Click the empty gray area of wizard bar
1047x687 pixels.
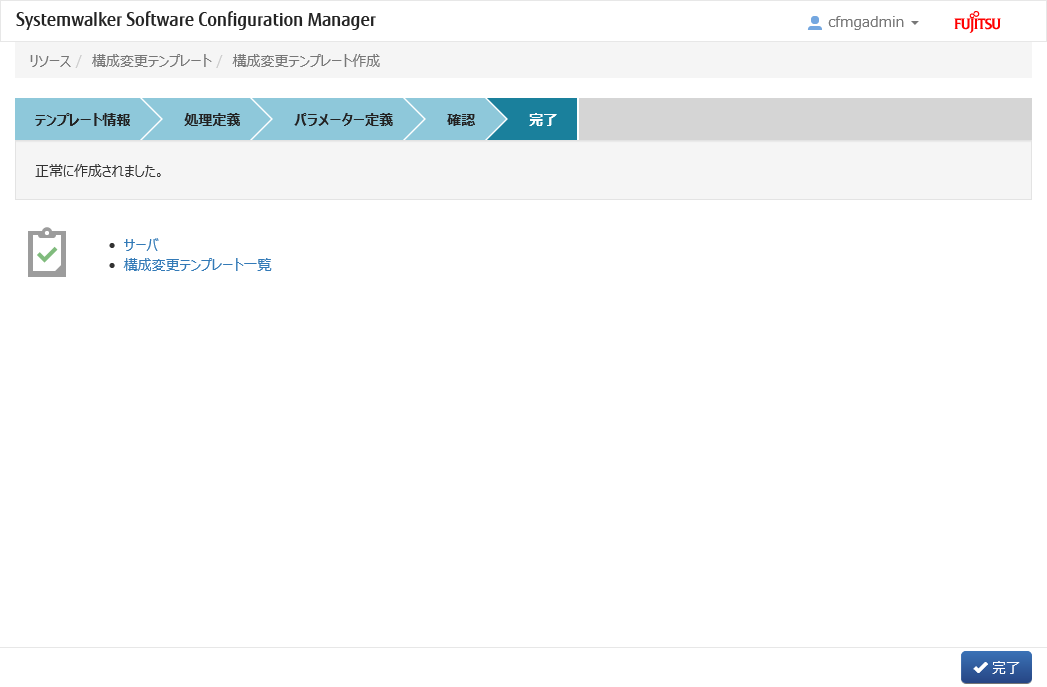click(804, 120)
